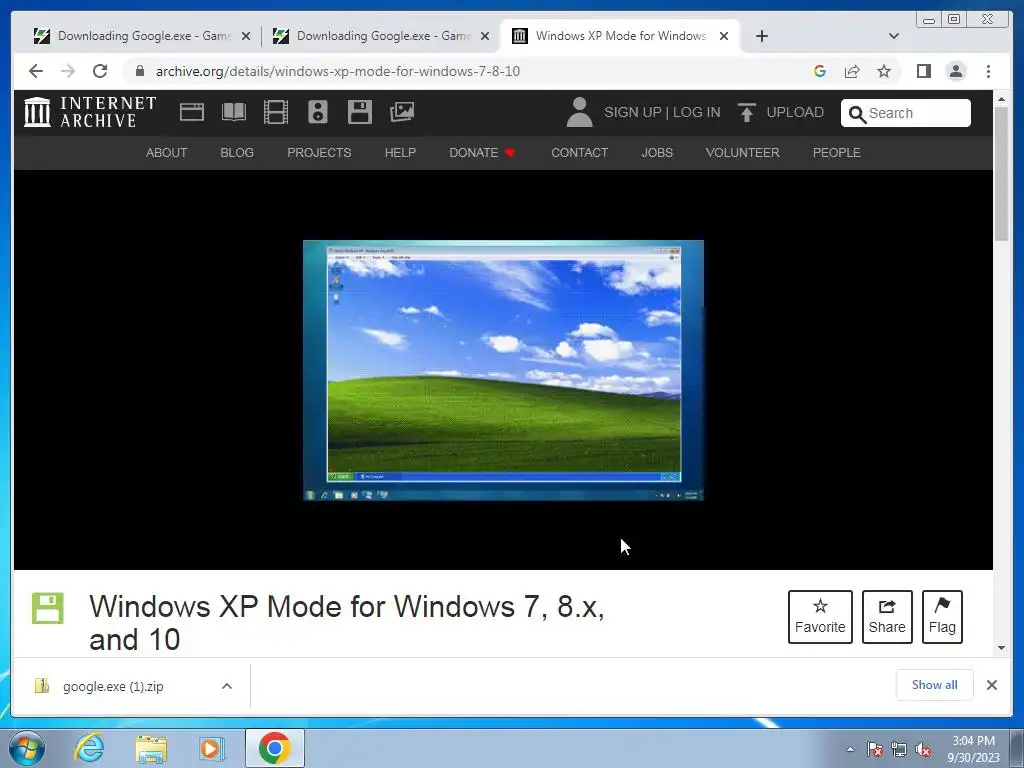Viewport: 1024px width, 768px height.
Task: Open Windows Media Player from taskbar
Action: coord(212,748)
